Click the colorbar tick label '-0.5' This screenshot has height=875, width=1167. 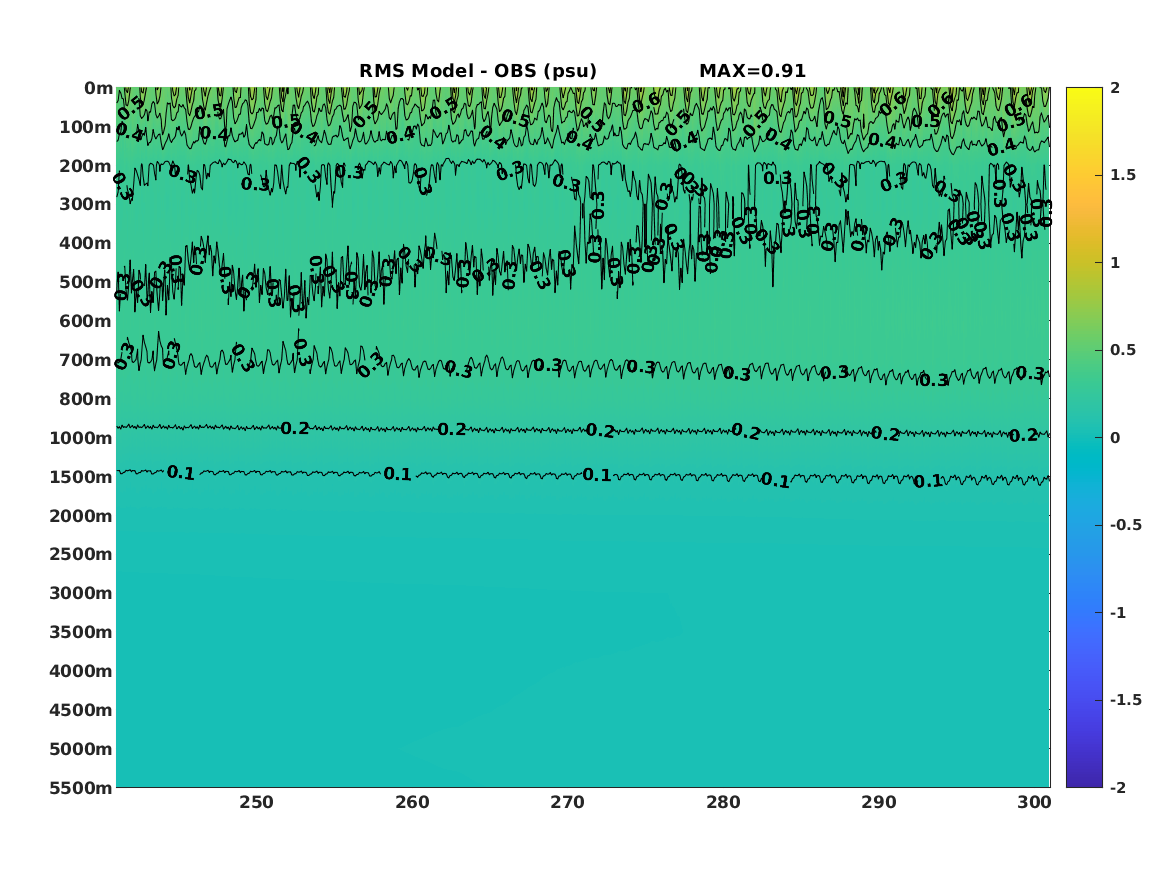[1126, 525]
